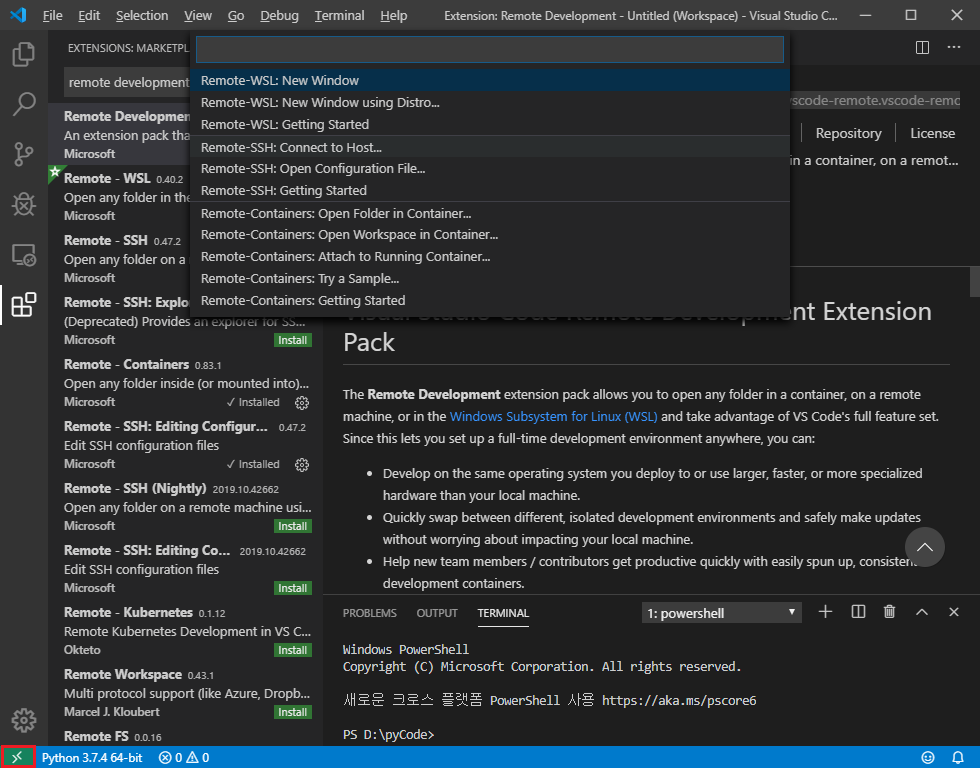
Task: Choose Remote-Containers: Getting Started
Action: [490, 301]
